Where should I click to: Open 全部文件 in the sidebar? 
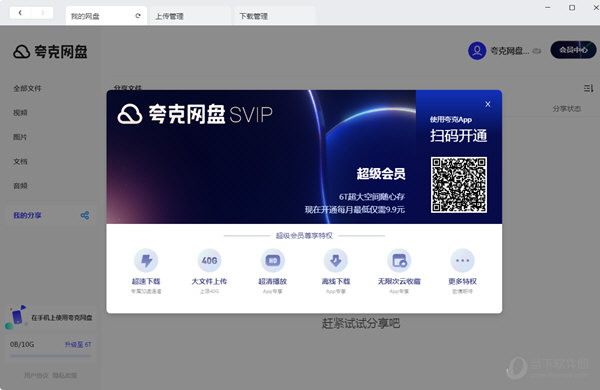27,88
